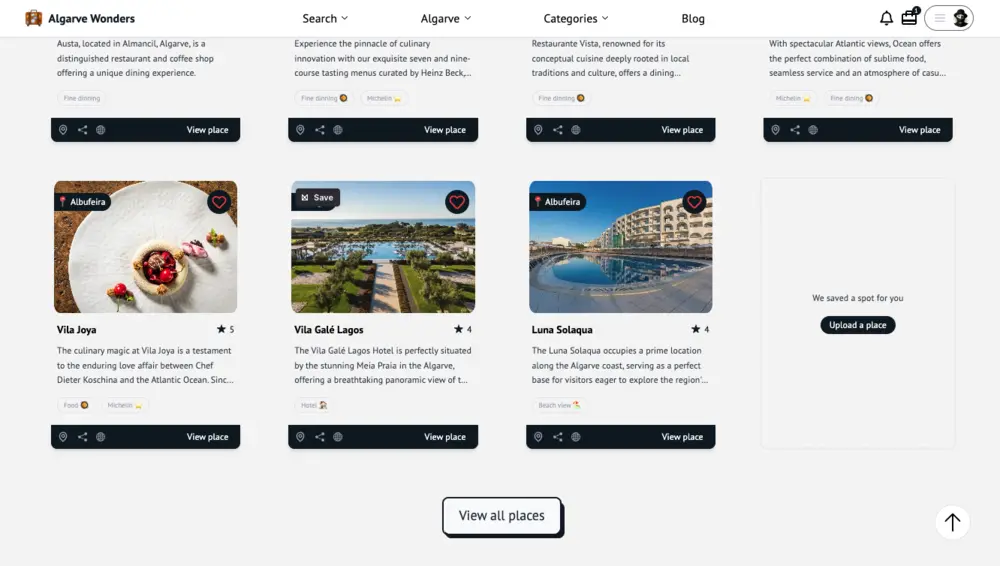Toggle favorite heart on Luna Solaqua
Viewport: 1000px width, 566px height.
[x=694, y=202]
